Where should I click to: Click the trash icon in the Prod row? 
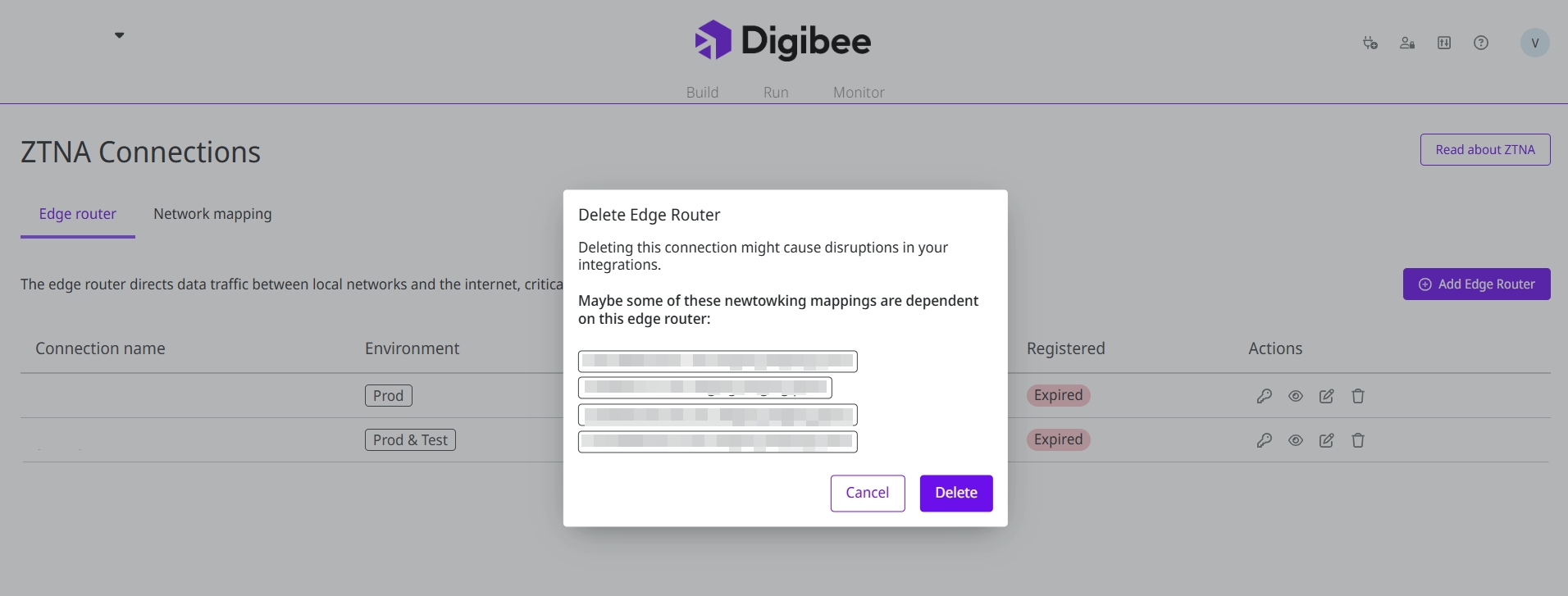coord(1358,396)
